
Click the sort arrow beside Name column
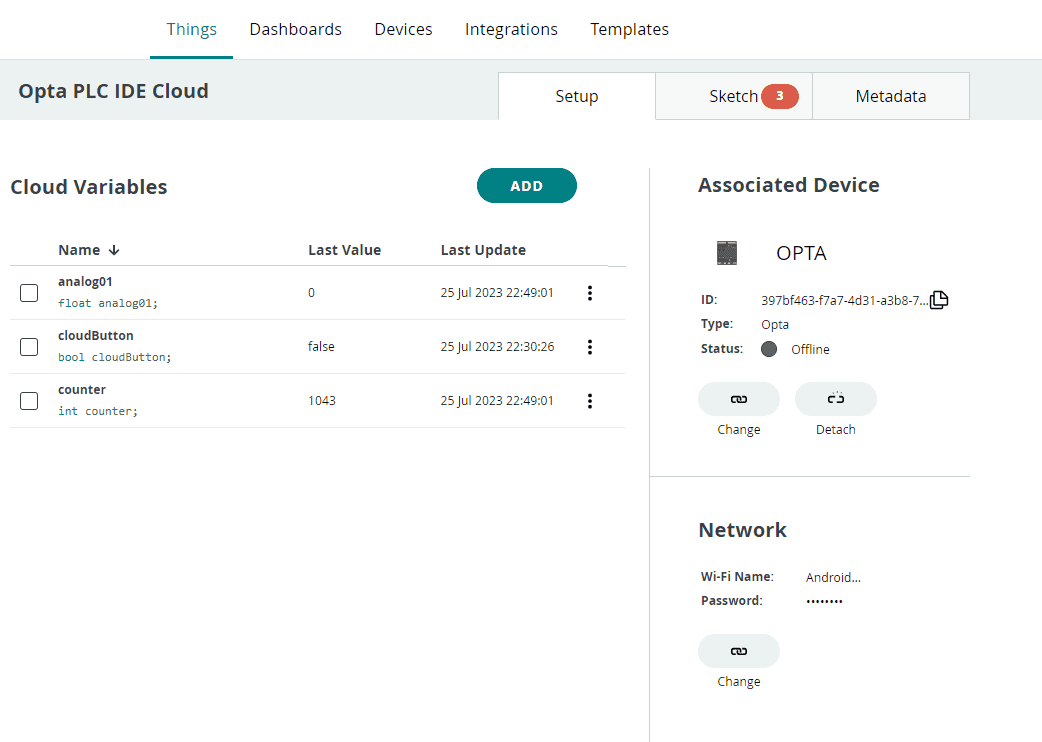coord(114,250)
